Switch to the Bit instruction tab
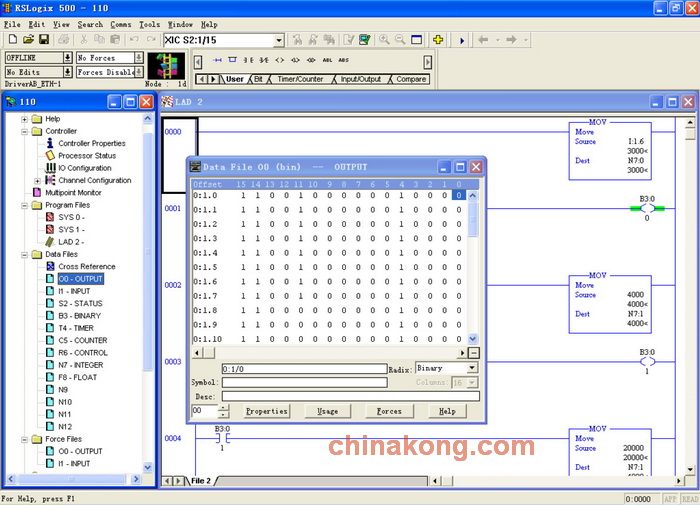The width and height of the screenshot is (700, 505). [258, 79]
